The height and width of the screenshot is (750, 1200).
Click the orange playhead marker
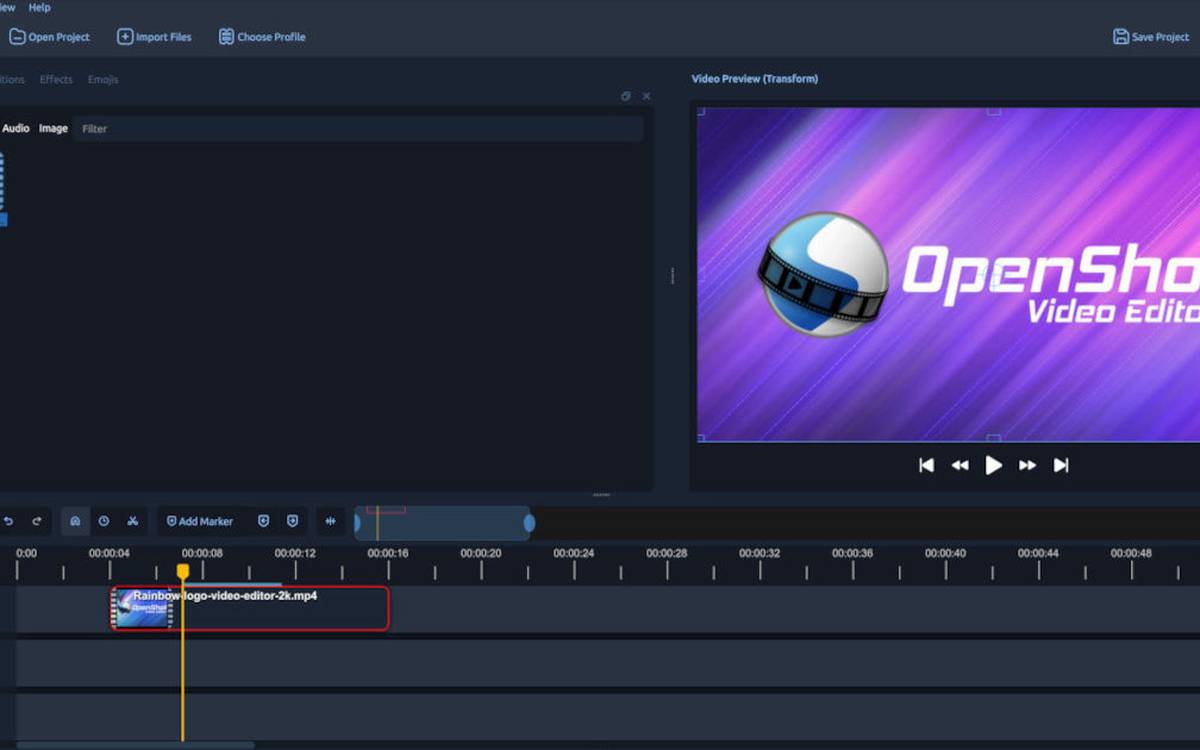[182, 571]
